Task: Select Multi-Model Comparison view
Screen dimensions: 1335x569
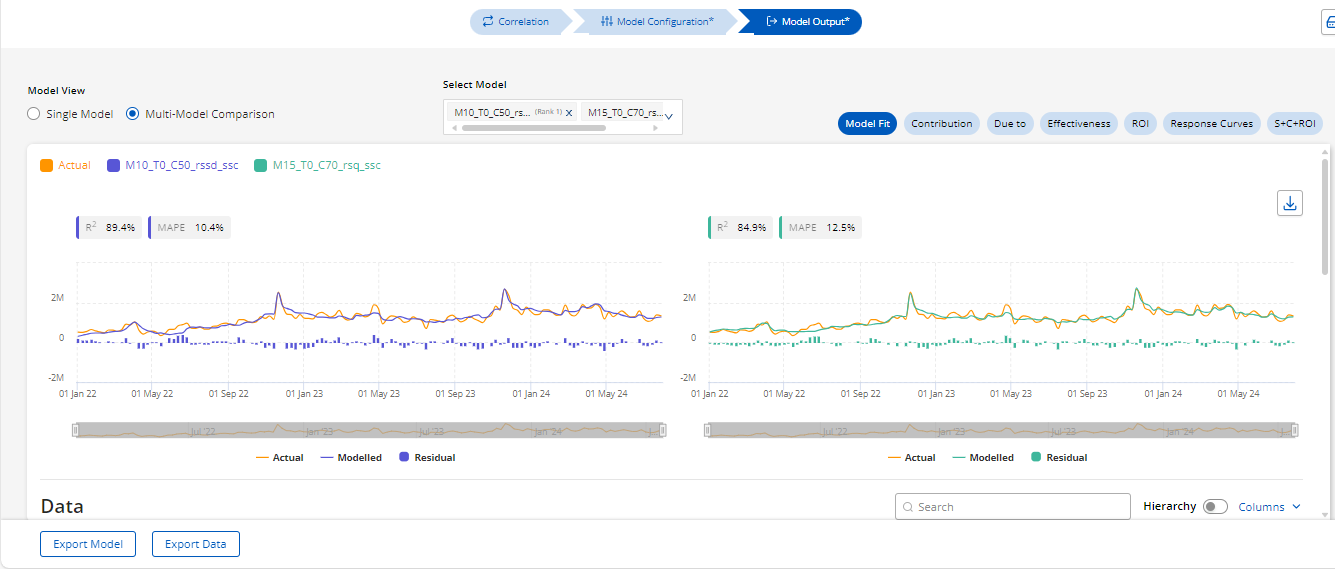Action: click(133, 114)
